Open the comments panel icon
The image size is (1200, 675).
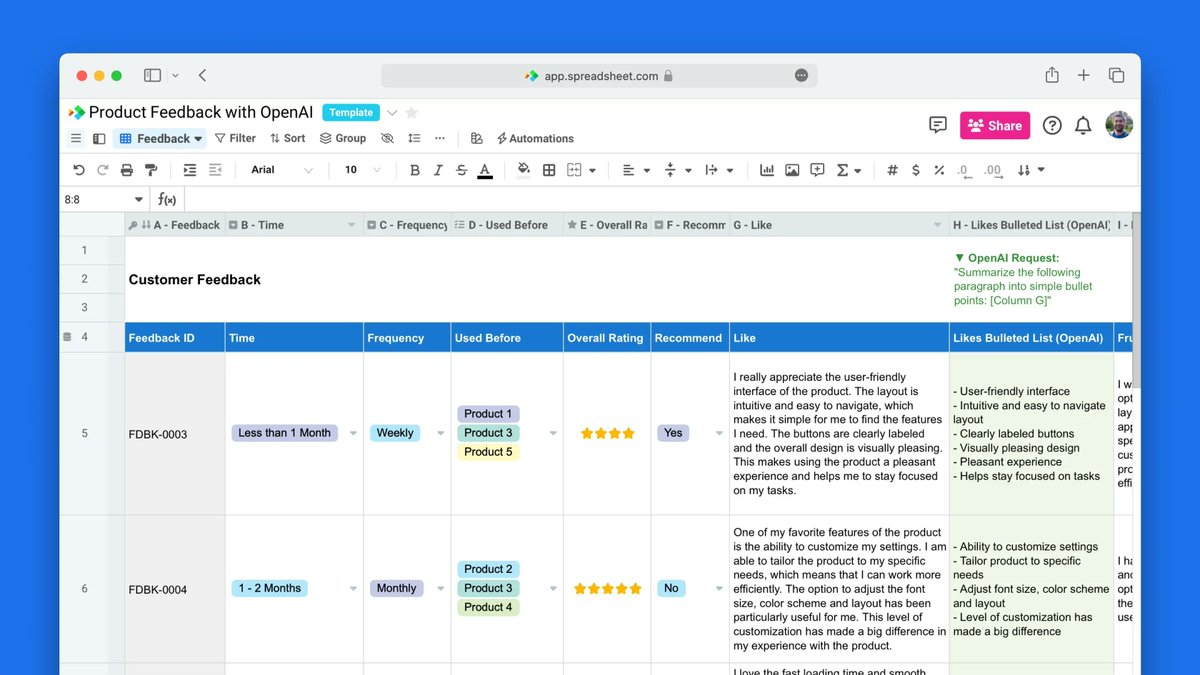937,125
